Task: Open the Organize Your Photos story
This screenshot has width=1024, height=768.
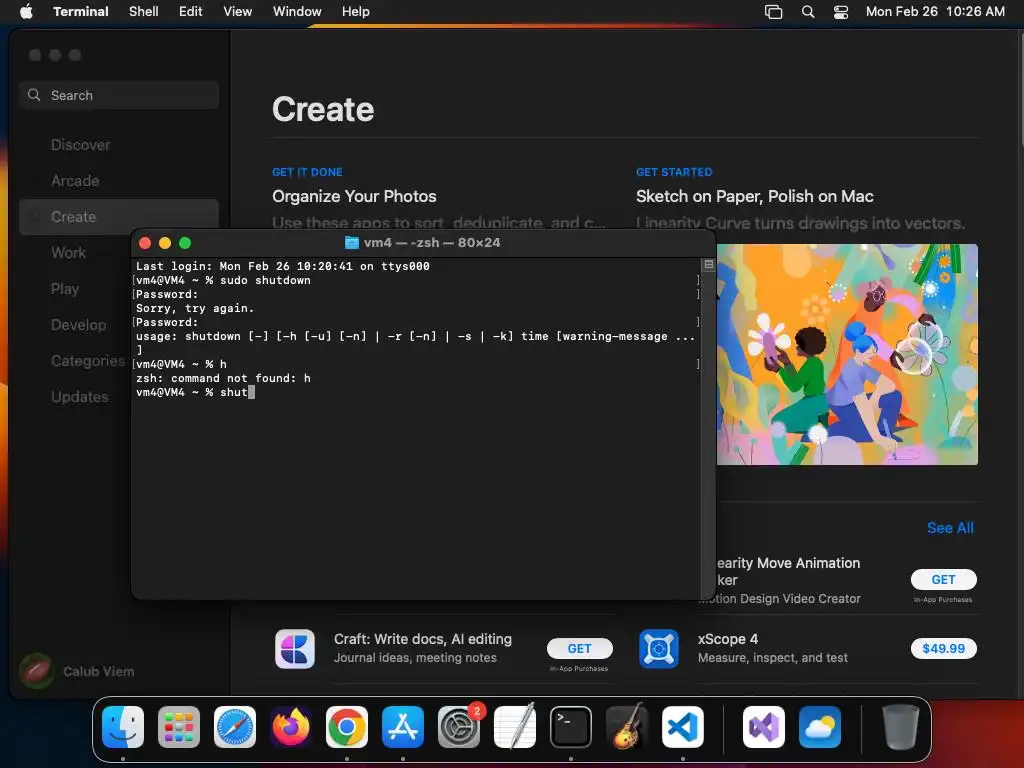Action: coord(354,197)
